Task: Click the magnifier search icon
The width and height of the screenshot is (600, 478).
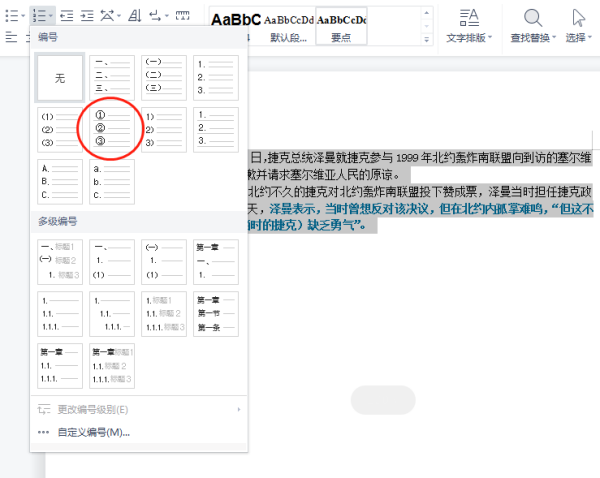Action: coord(533,18)
